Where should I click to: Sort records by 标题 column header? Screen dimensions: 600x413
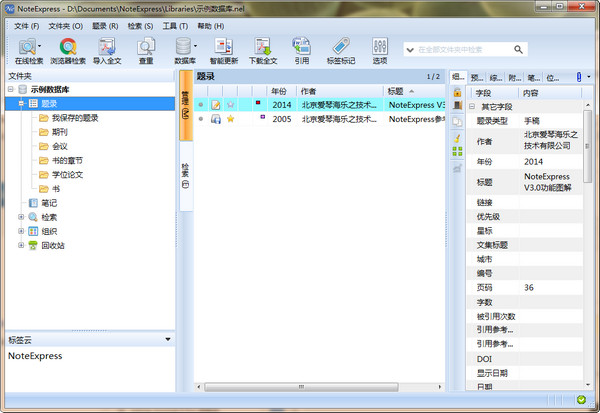click(414, 91)
